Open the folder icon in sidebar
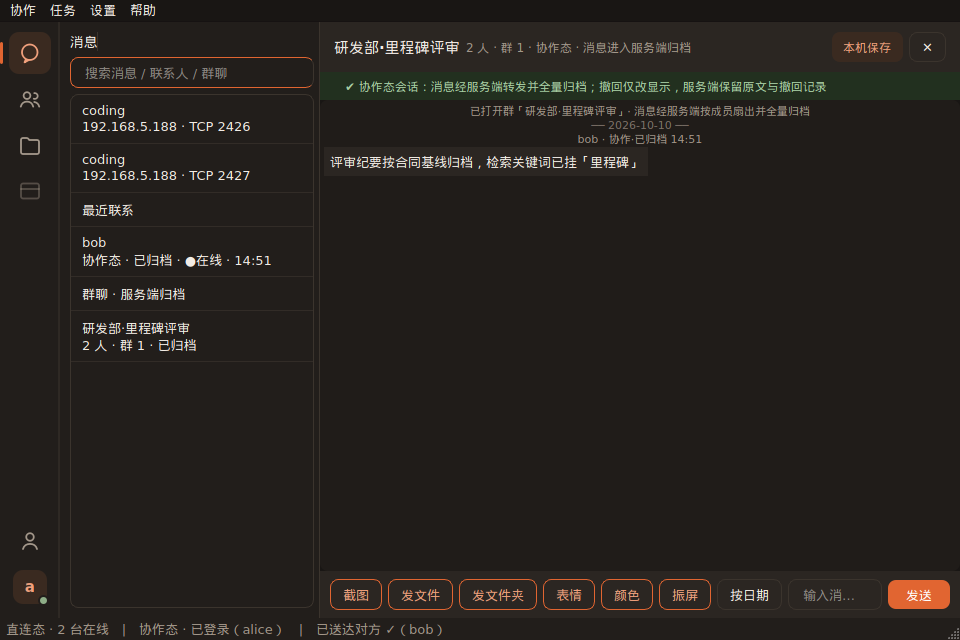The image size is (960, 640). click(29, 146)
